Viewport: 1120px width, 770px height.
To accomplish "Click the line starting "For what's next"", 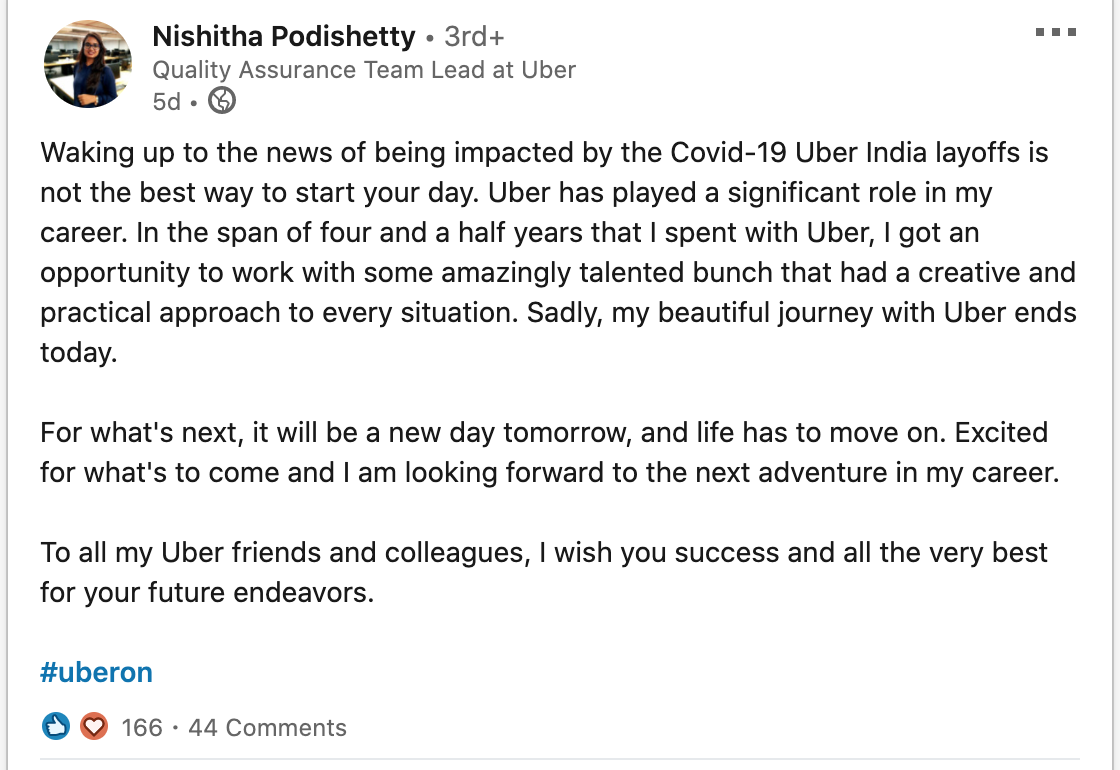I will tap(544, 433).
